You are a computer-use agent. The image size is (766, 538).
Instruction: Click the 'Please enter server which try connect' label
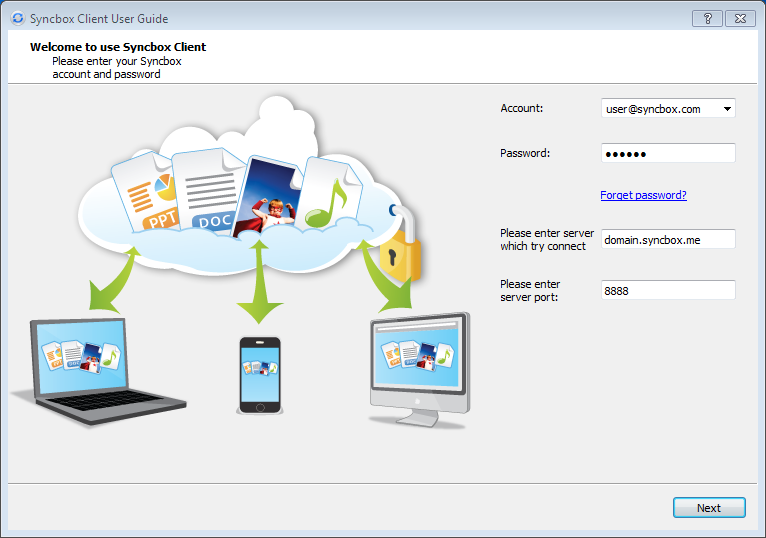pyautogui.click(x=547, y=239)
